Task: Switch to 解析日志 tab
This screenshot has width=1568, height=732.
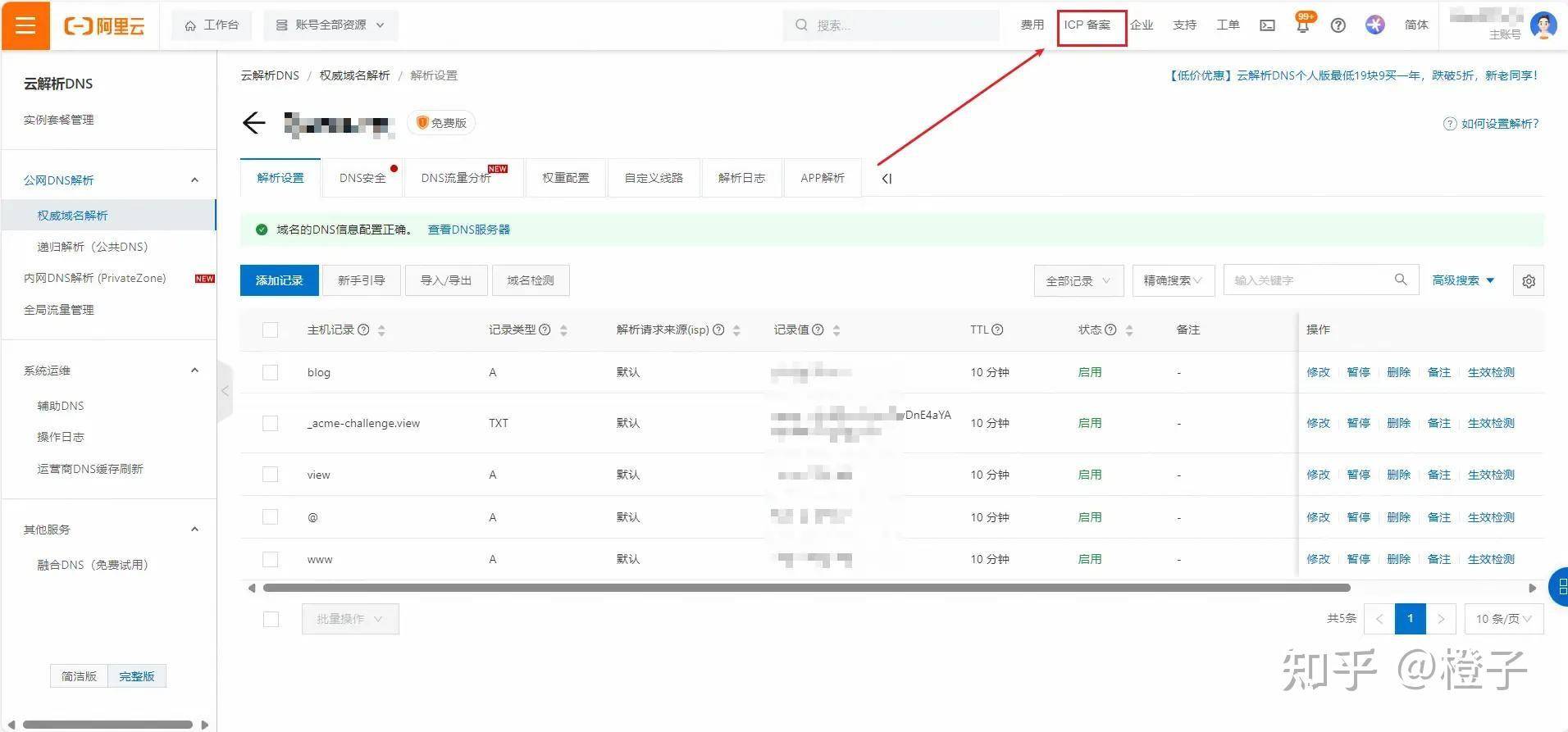Action: coord(741,178)
